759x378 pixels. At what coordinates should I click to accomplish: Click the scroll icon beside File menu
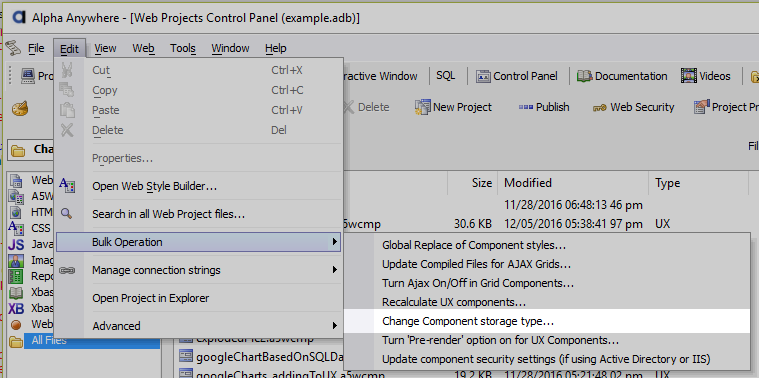pyautogui.click(x=14, y=48)
